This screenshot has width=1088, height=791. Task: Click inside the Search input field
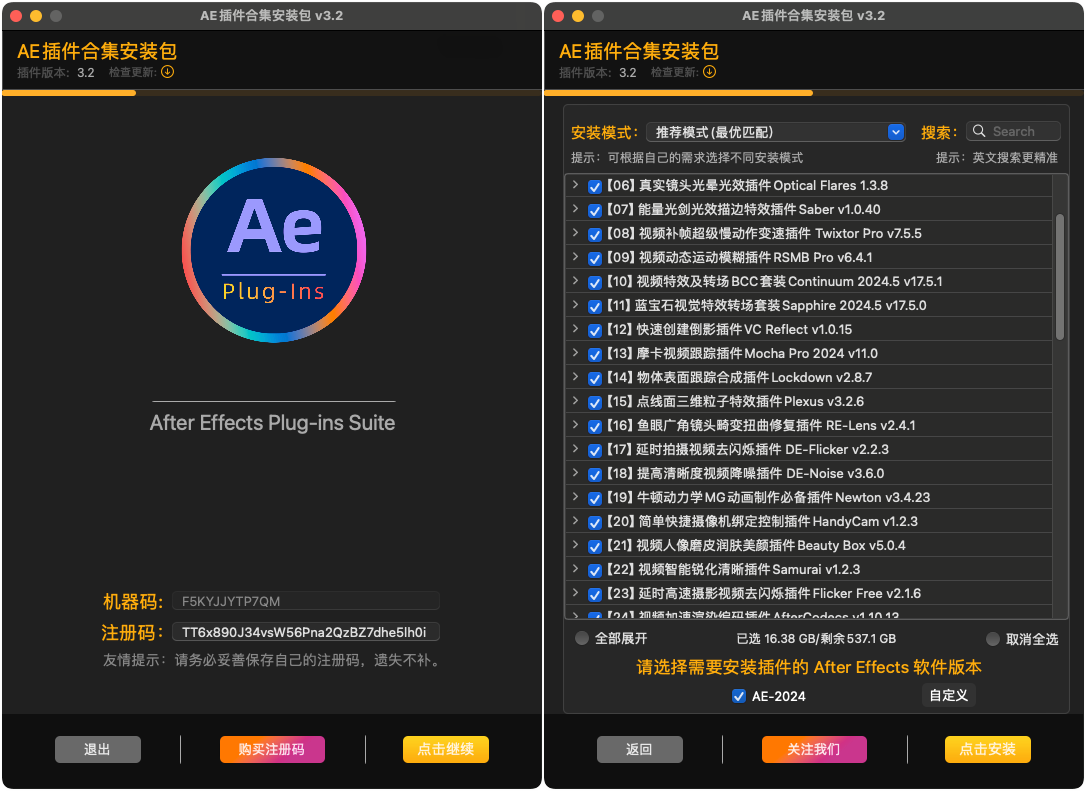pyautogui.click(x=1020, y=131)
